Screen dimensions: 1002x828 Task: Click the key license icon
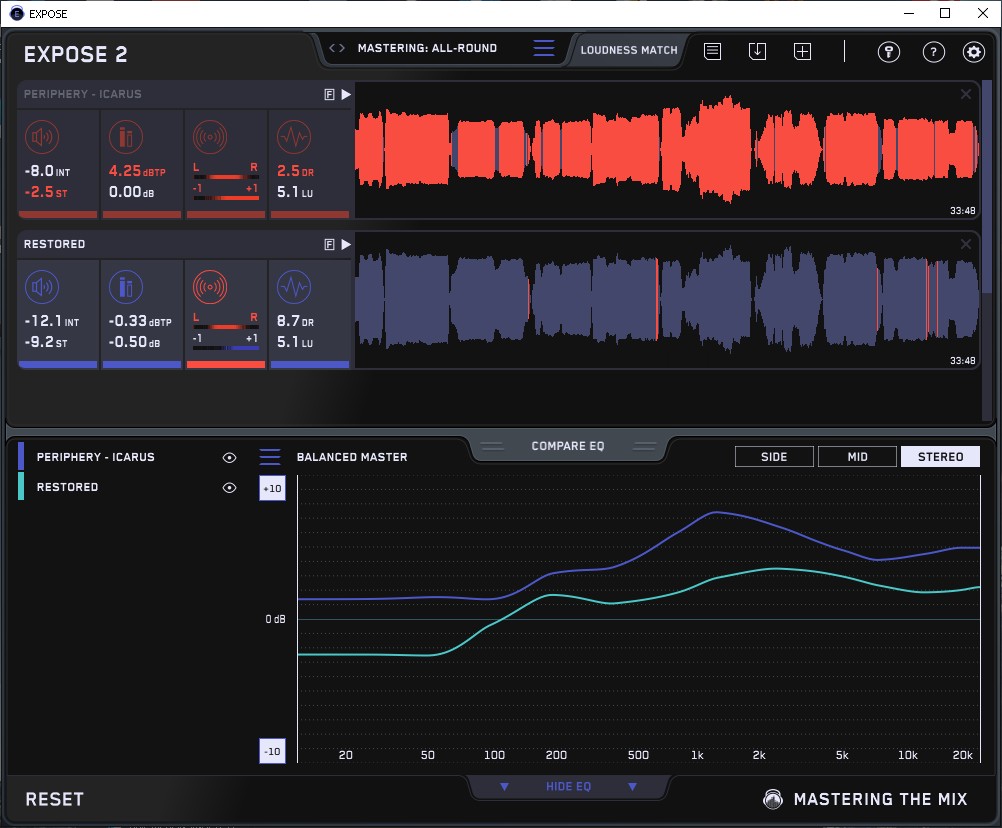pyautogui.click(x=889, y=52)
